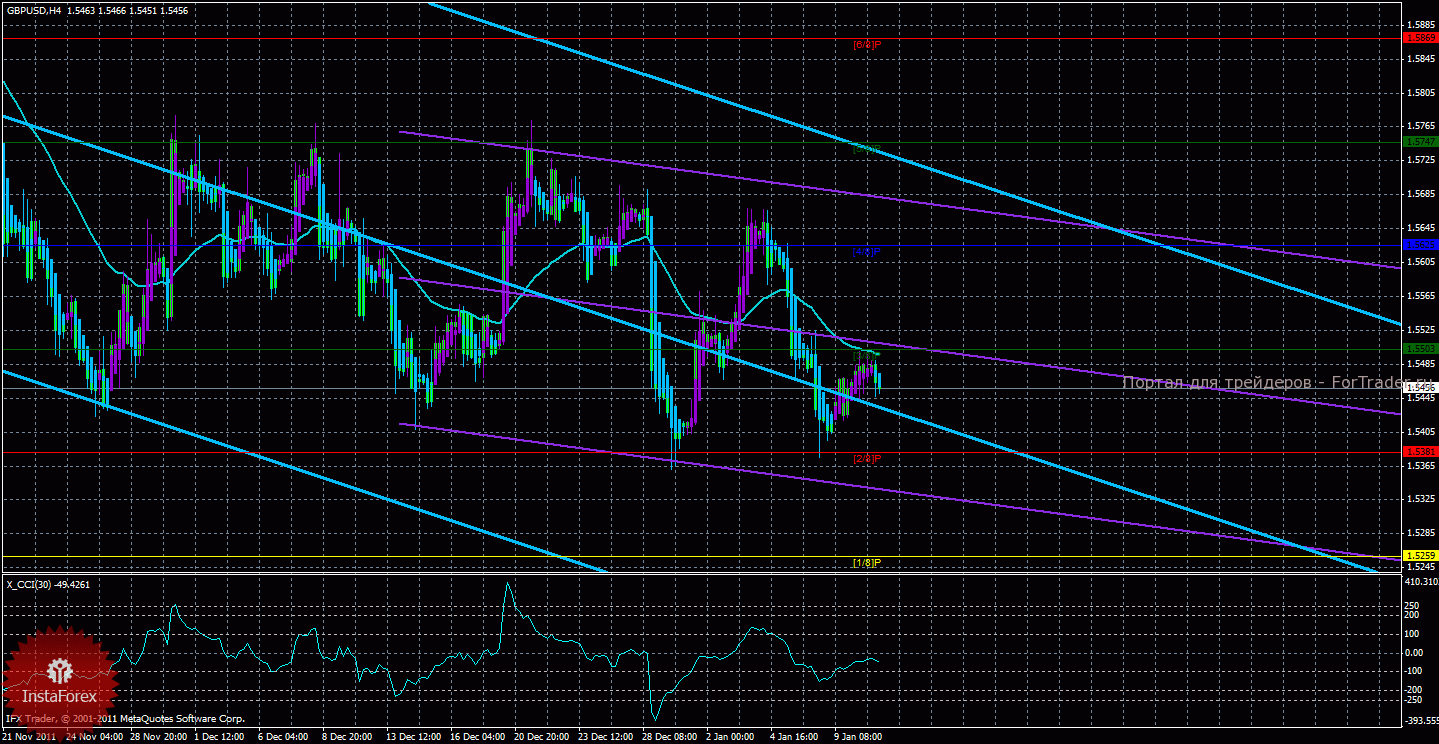Click the 1.5285 price scale value

(1421, 533)
